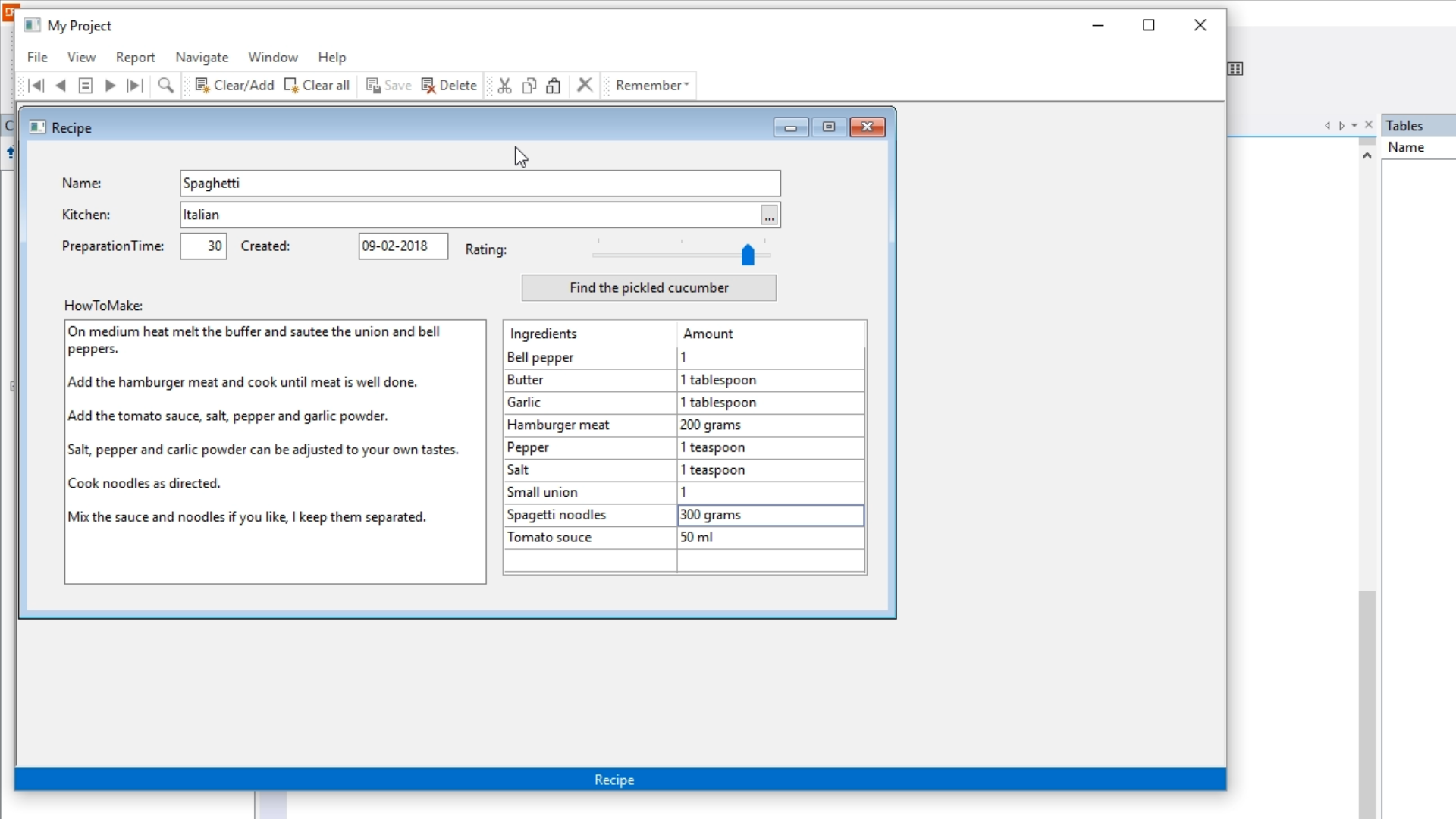
Task: Open the Tables panel dropdown arrow
Action: [x=1354, y=126]
